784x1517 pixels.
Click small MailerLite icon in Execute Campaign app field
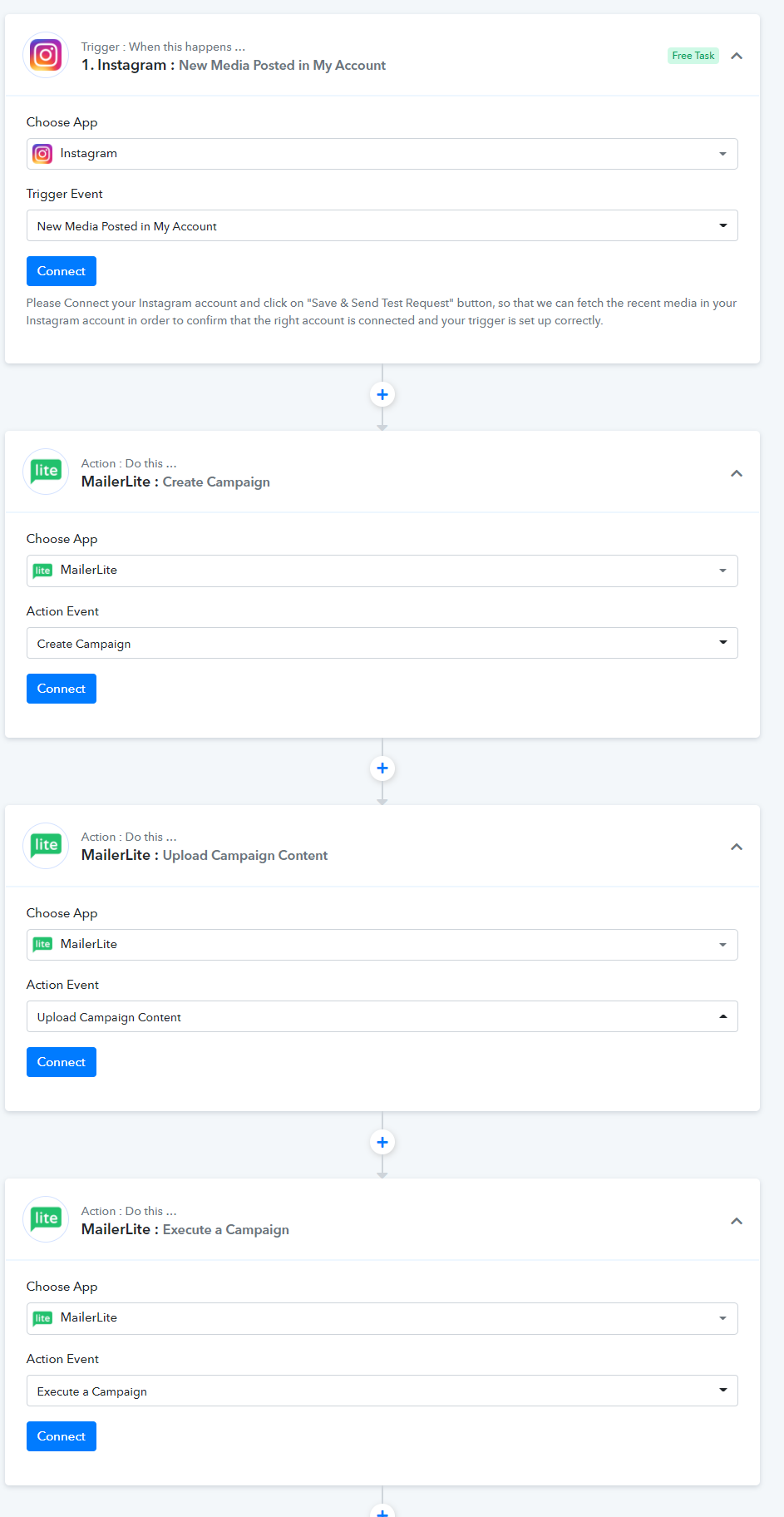pos(42,1318)
